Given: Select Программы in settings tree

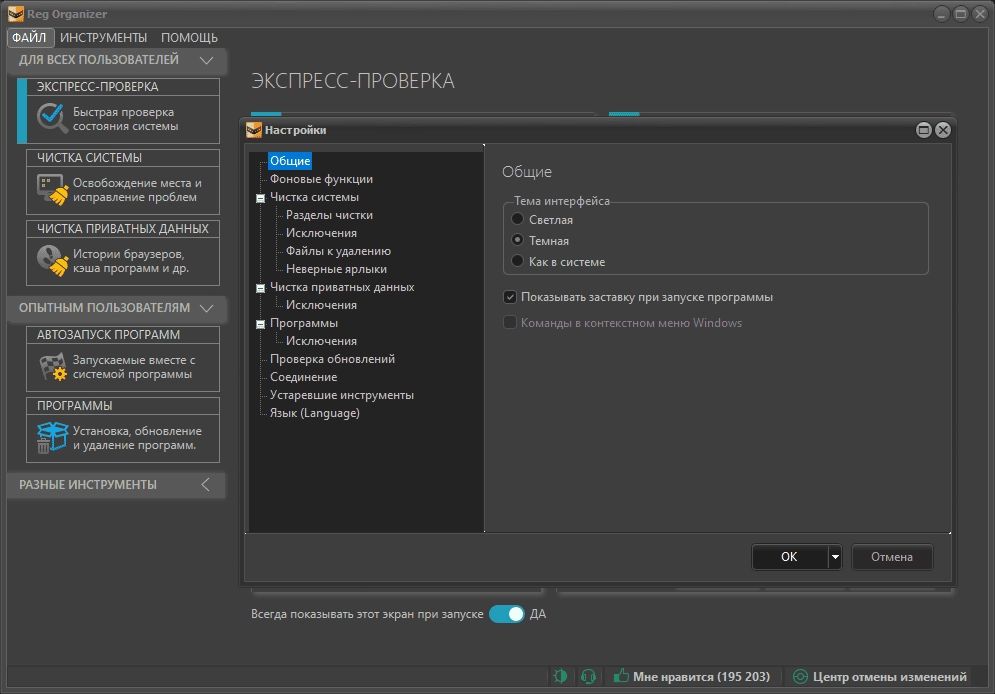Looking at the screenshot, I should click(x=304, y=323).
